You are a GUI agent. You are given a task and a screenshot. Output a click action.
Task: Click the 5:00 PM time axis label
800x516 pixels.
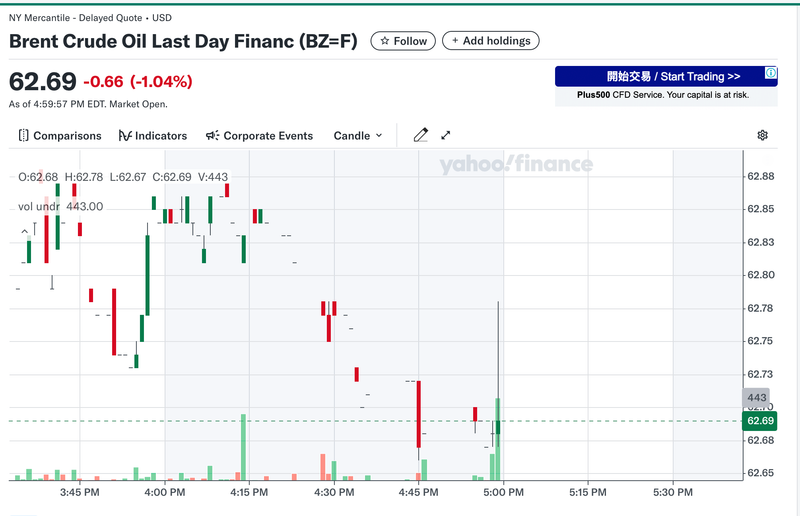502,493
